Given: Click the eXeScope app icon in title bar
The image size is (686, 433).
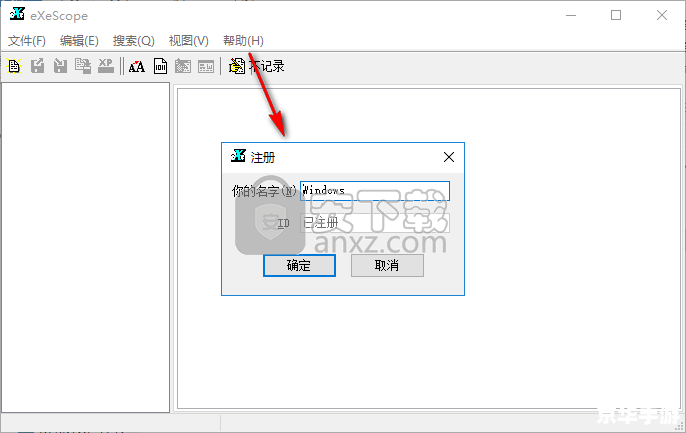Looking at the screenshot, I should (17, 14).
